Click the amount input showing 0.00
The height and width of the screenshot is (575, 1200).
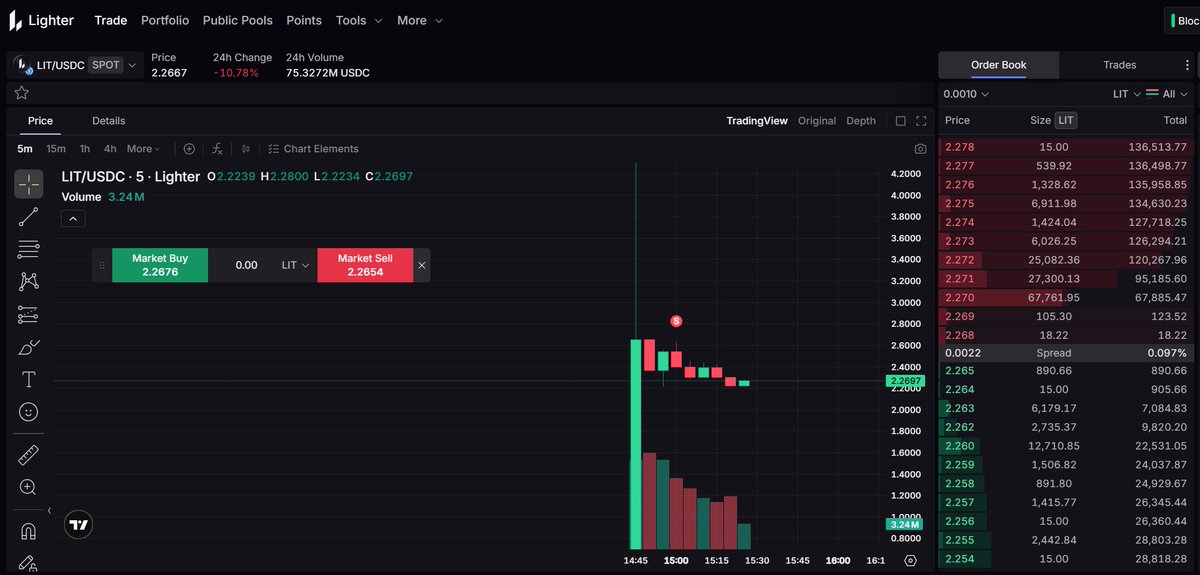tap(246, 265)
